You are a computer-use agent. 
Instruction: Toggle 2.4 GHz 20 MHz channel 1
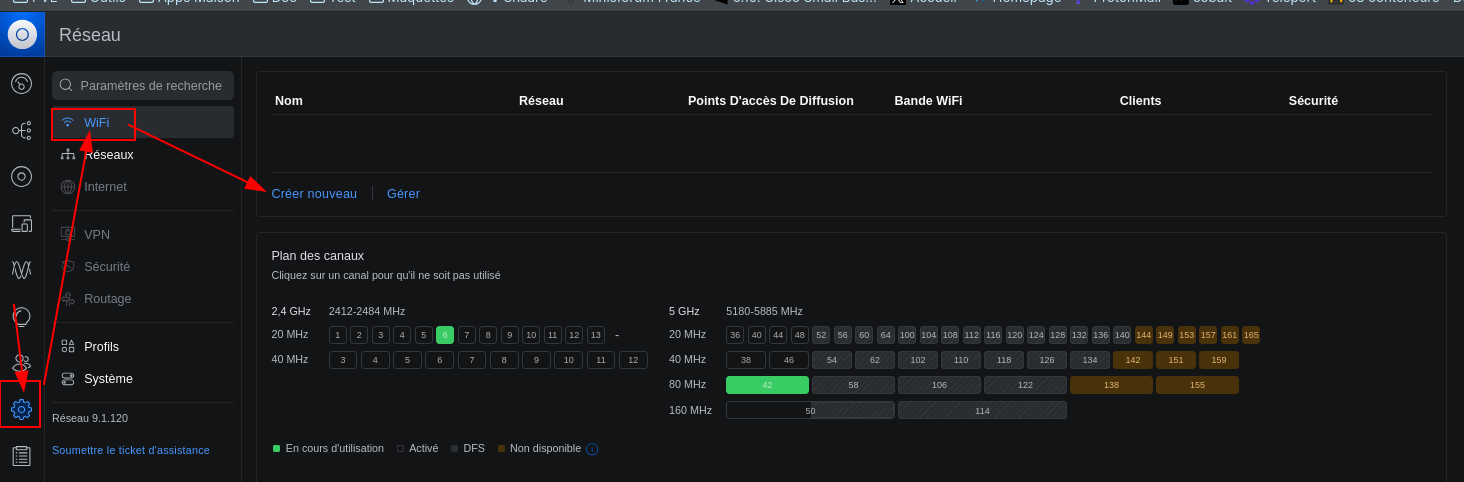pos(338,335)
